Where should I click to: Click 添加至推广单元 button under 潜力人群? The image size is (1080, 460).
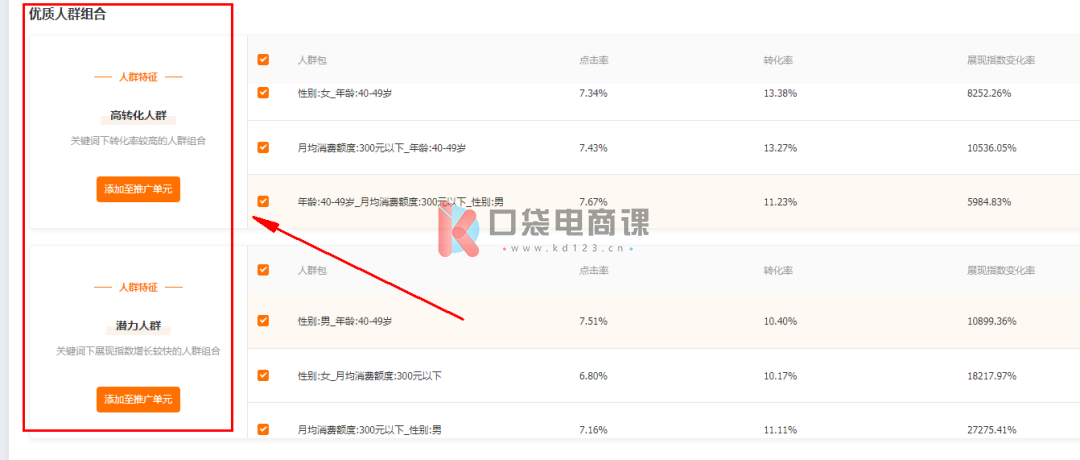point(138,399)
